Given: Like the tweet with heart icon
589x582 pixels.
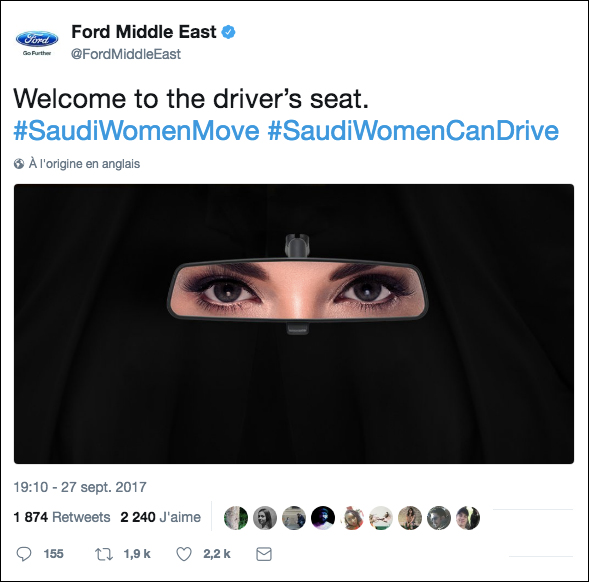Looking at the screenshot, I should point(184,554).
